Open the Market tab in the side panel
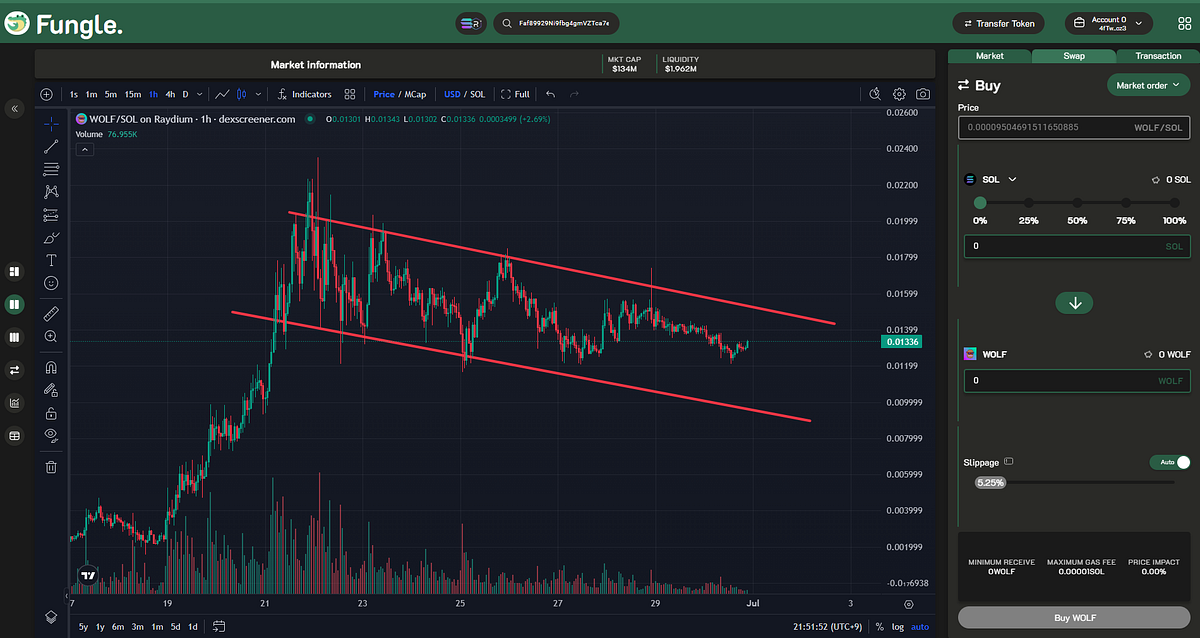Viewport: 1200px width, 638px height. tap(990, 56)
